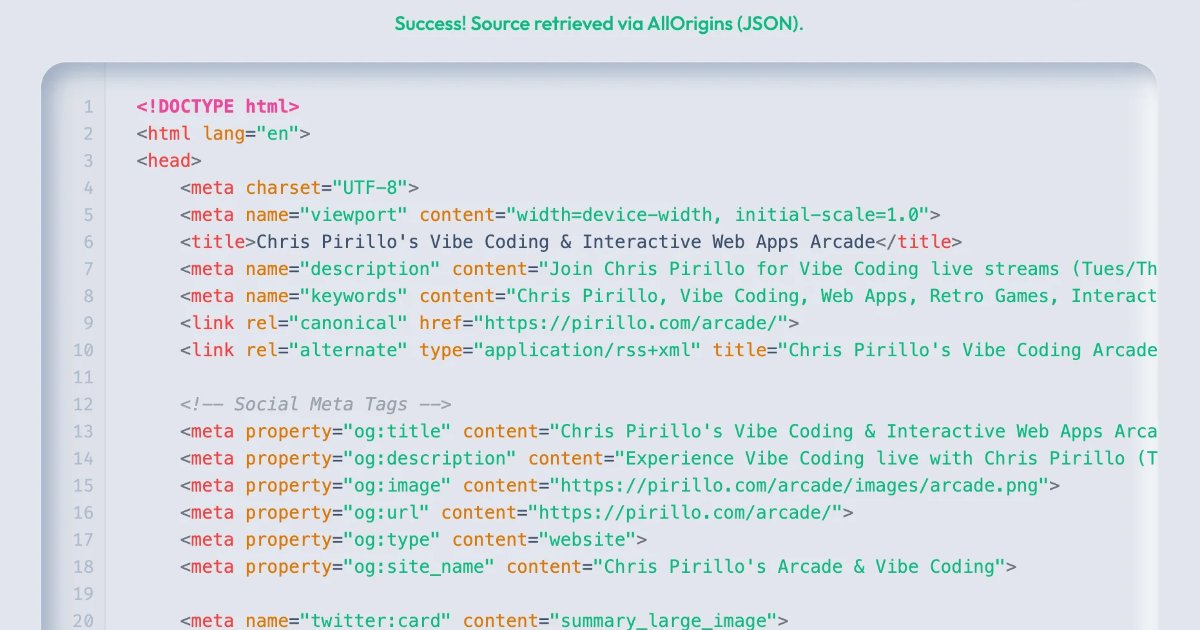
Task: Click the meta keywords line
Action: tap(669, 295)
